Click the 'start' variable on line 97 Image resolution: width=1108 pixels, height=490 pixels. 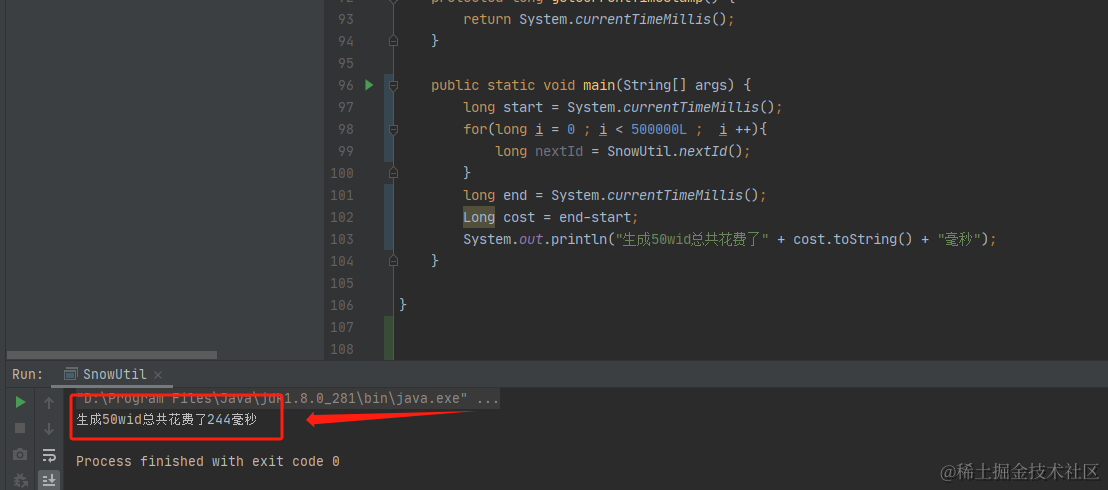coord(523,107)
